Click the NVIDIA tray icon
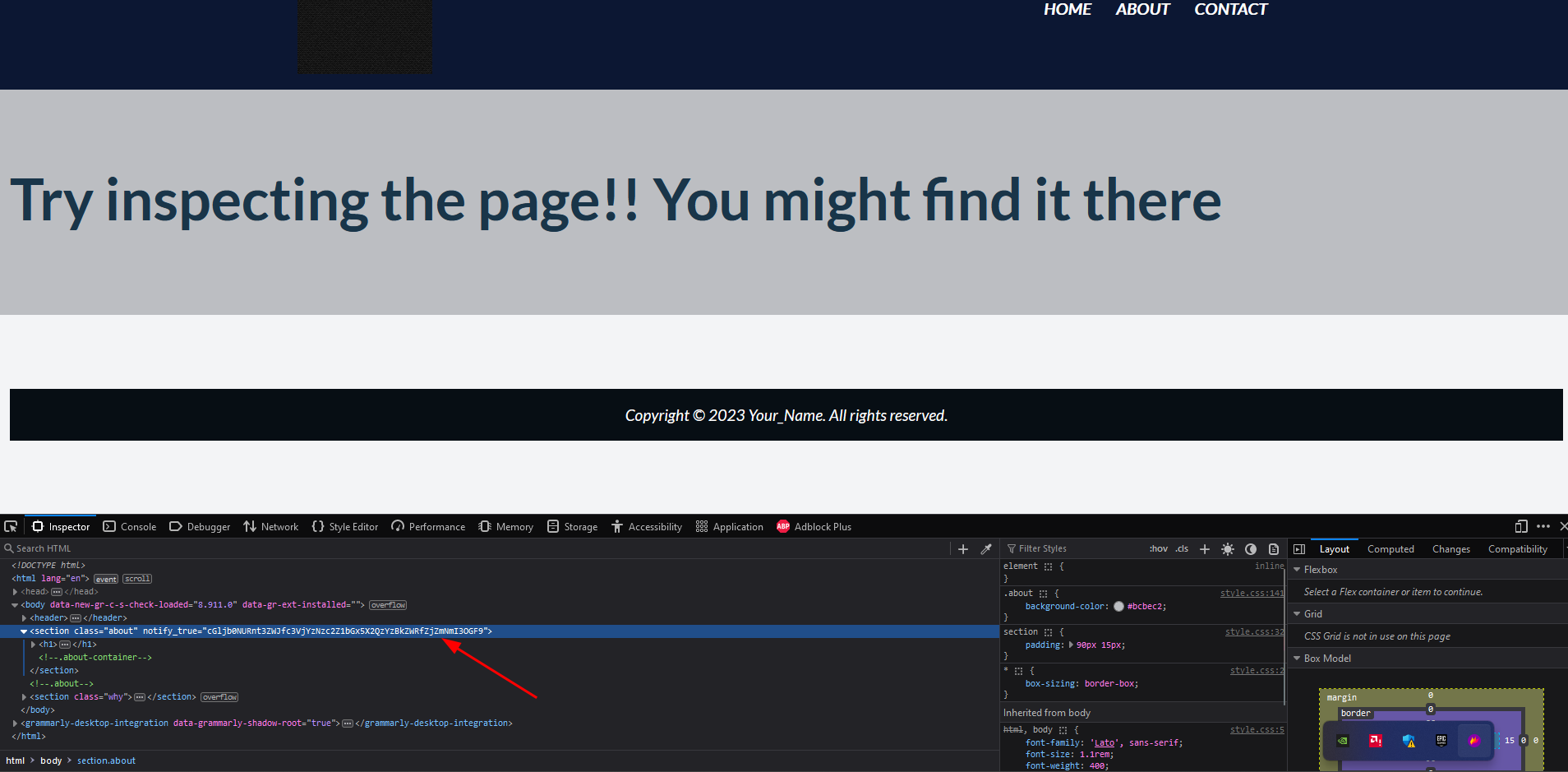 [1343, 741]
